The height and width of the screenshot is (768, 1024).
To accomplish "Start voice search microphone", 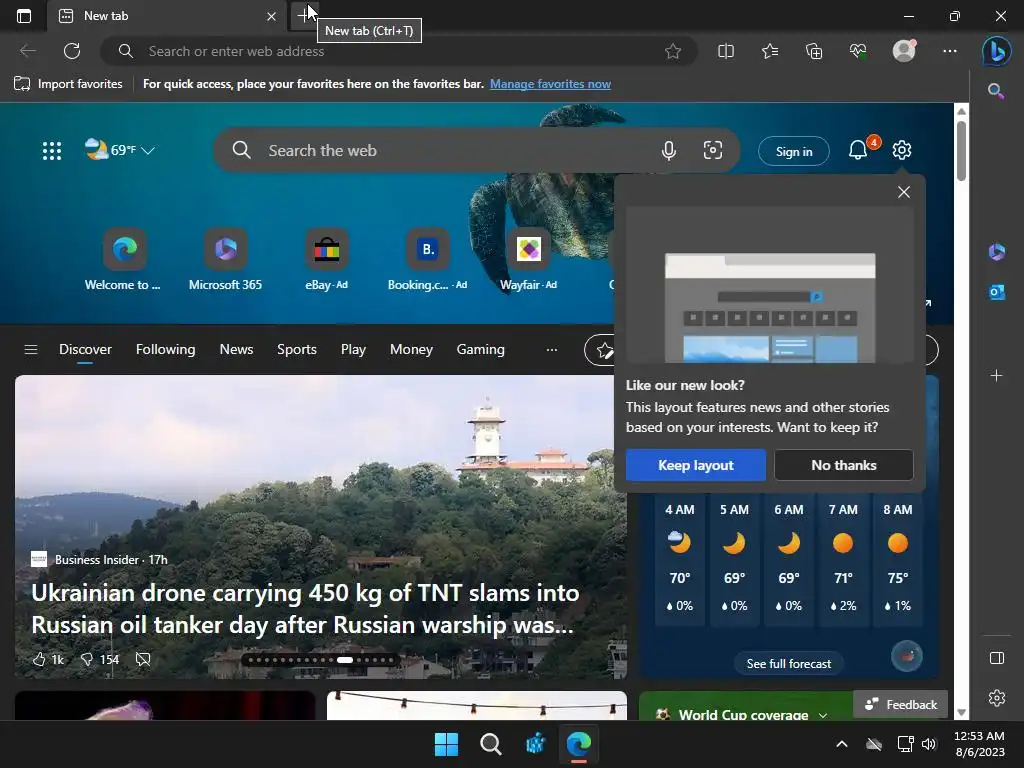I will click(x=668, y=151).
